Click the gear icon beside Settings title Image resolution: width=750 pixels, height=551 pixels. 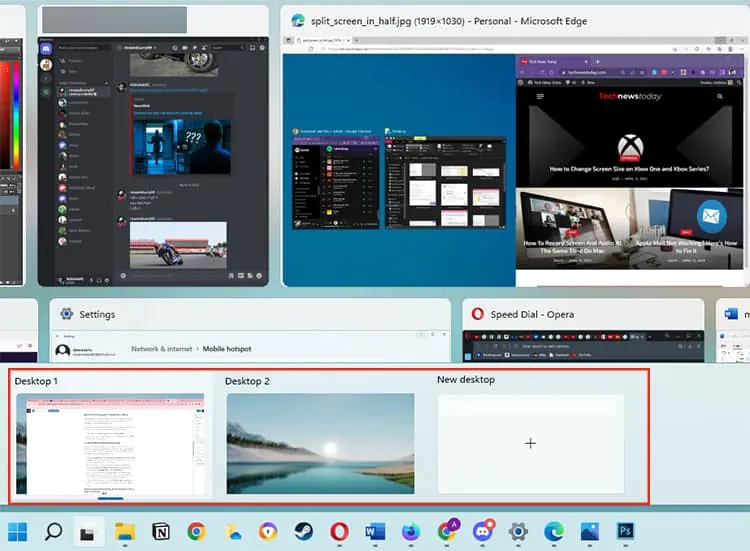(x=66, y=314)
